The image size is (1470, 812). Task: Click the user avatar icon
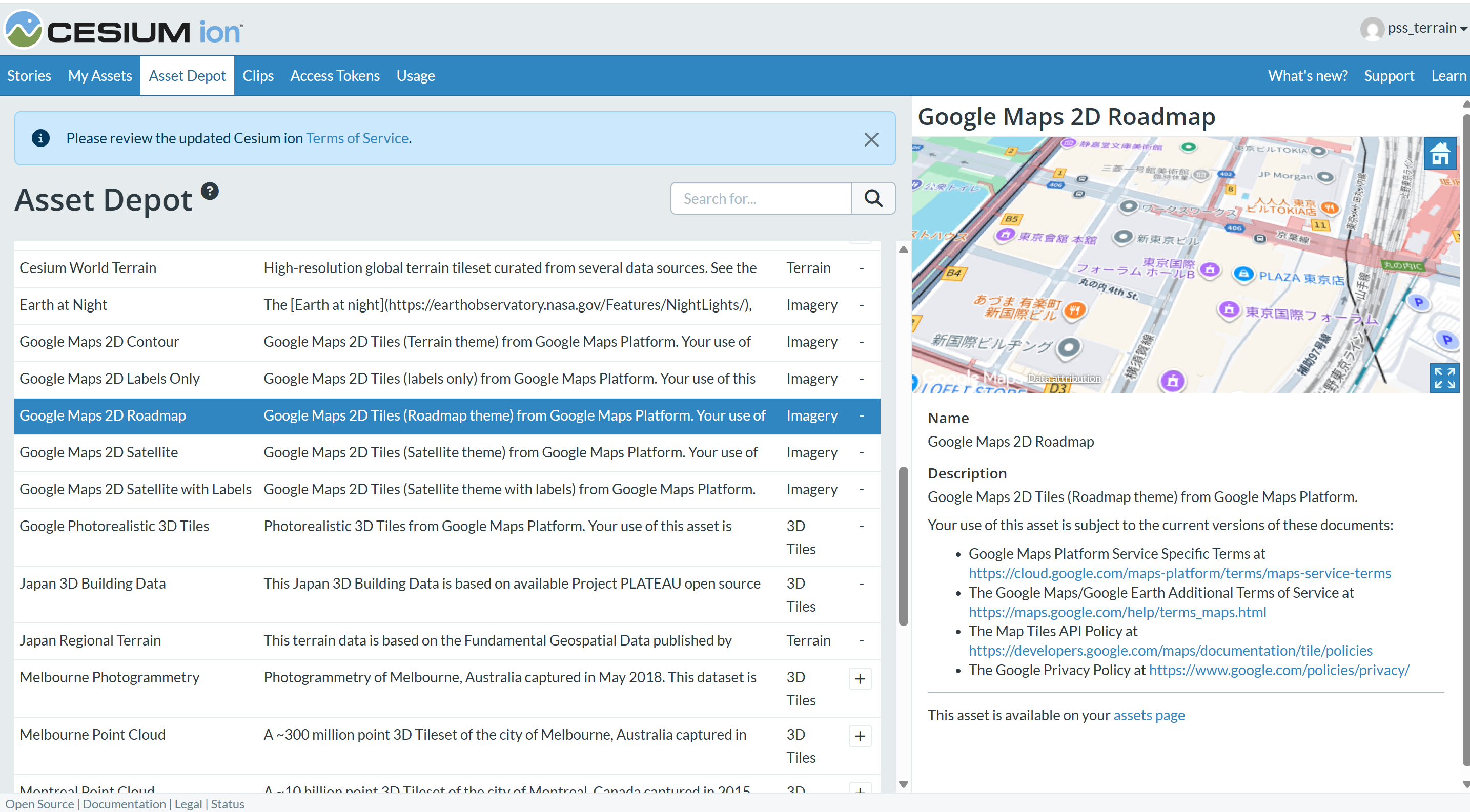[x=1372, y=29]
